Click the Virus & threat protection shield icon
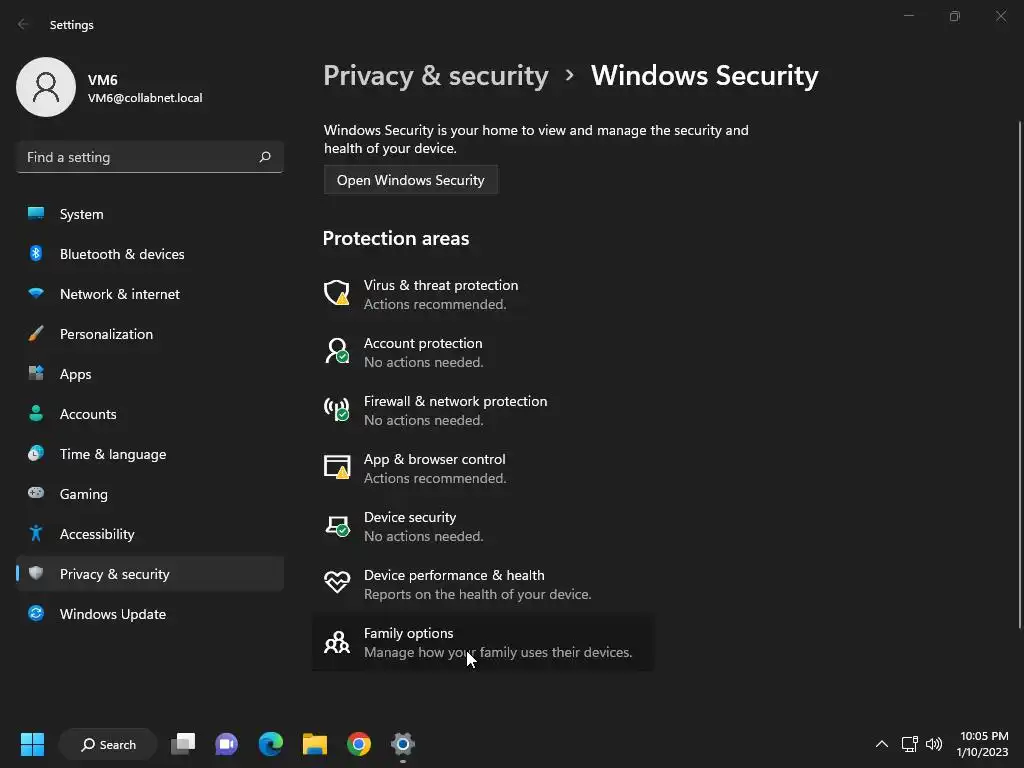Viewport: 1024px width, 768px height. (x=337, y=293)
